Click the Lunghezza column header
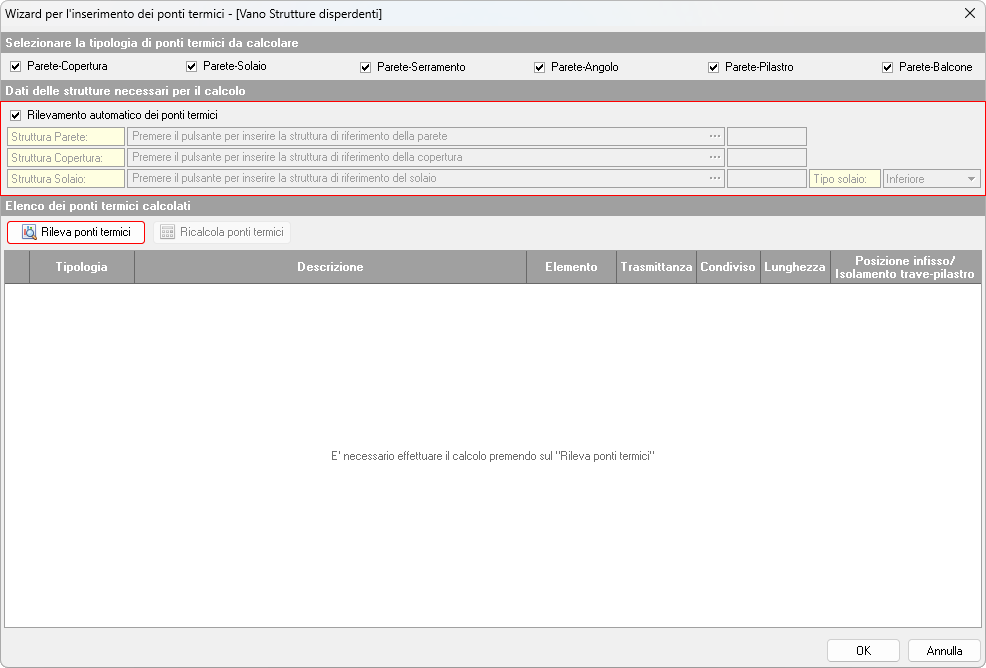 click(x=795, y=267)
